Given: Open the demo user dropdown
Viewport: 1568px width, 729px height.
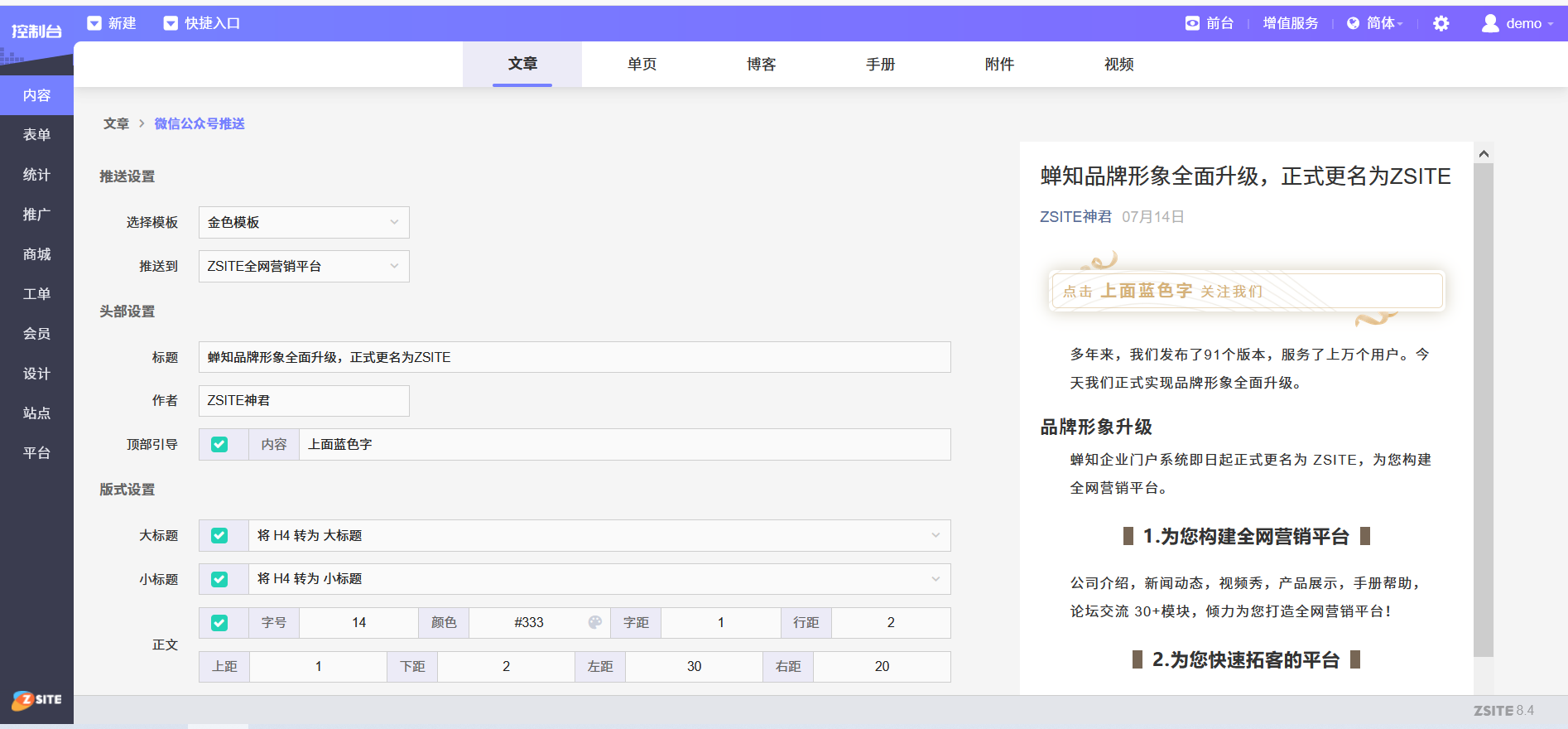Looking at the screenshot, I should (1530, 23).
